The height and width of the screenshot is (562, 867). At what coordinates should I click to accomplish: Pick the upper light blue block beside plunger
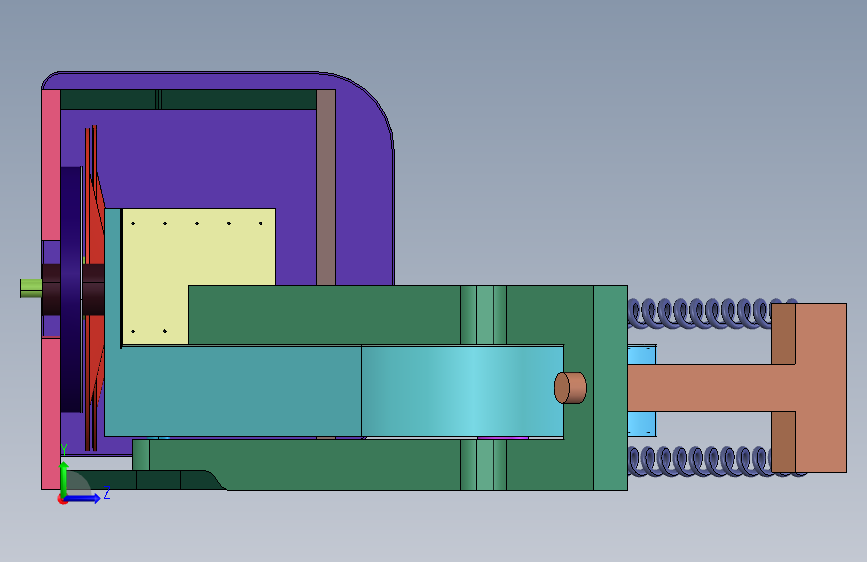click(x=642, y=355)
